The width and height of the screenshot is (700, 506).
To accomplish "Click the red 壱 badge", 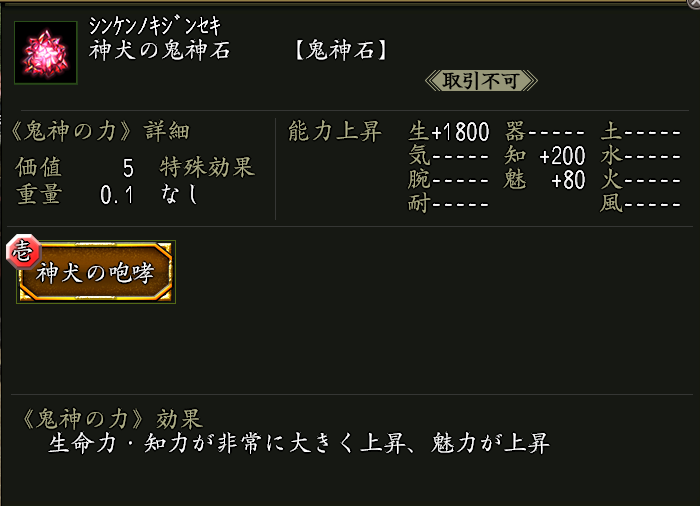I will coord(21,253).
